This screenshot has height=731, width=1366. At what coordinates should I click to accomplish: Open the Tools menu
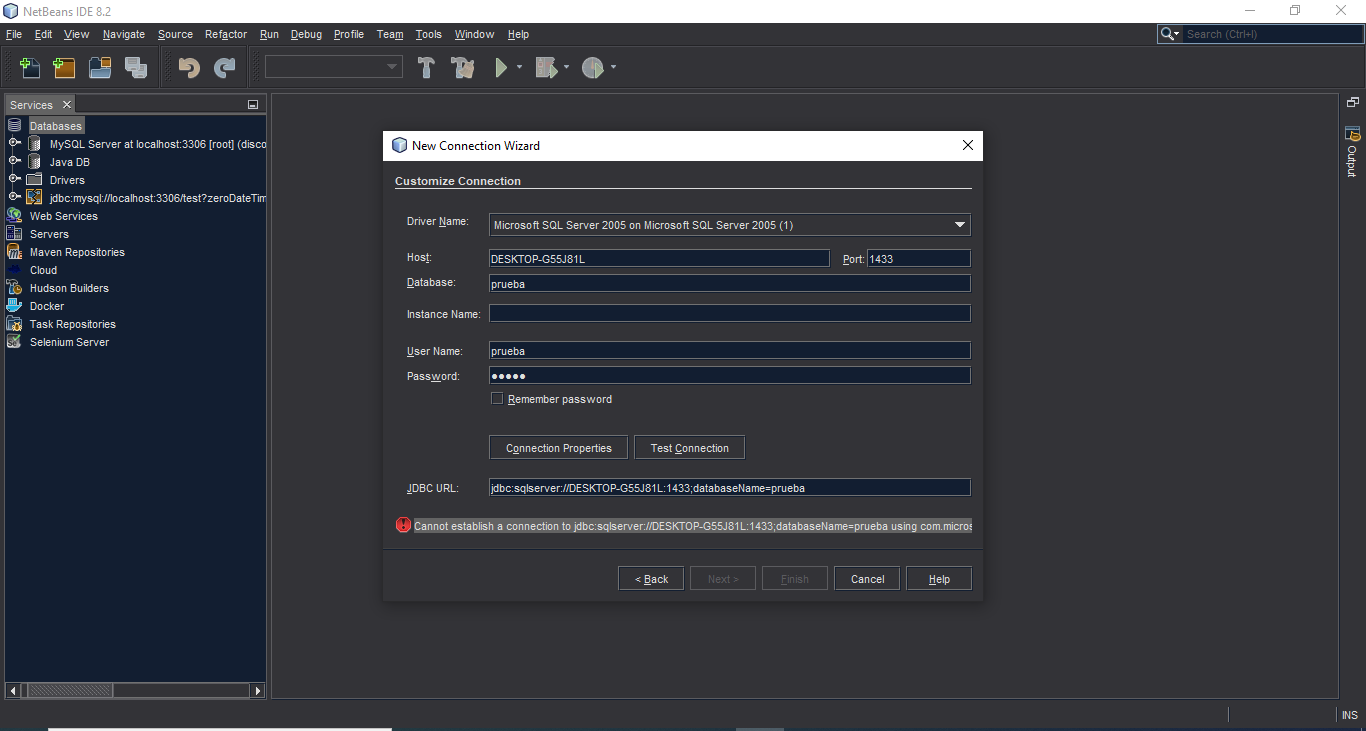pos(429,34)
